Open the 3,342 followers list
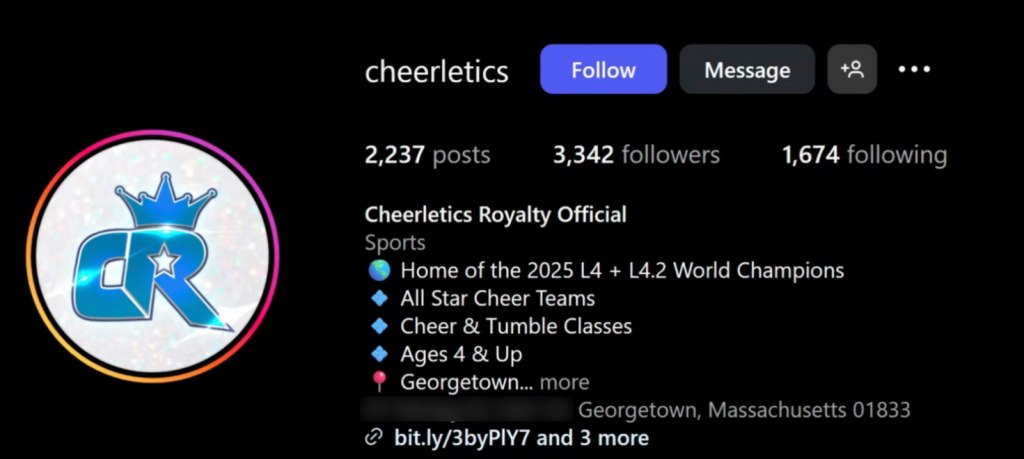 [636, 155]
